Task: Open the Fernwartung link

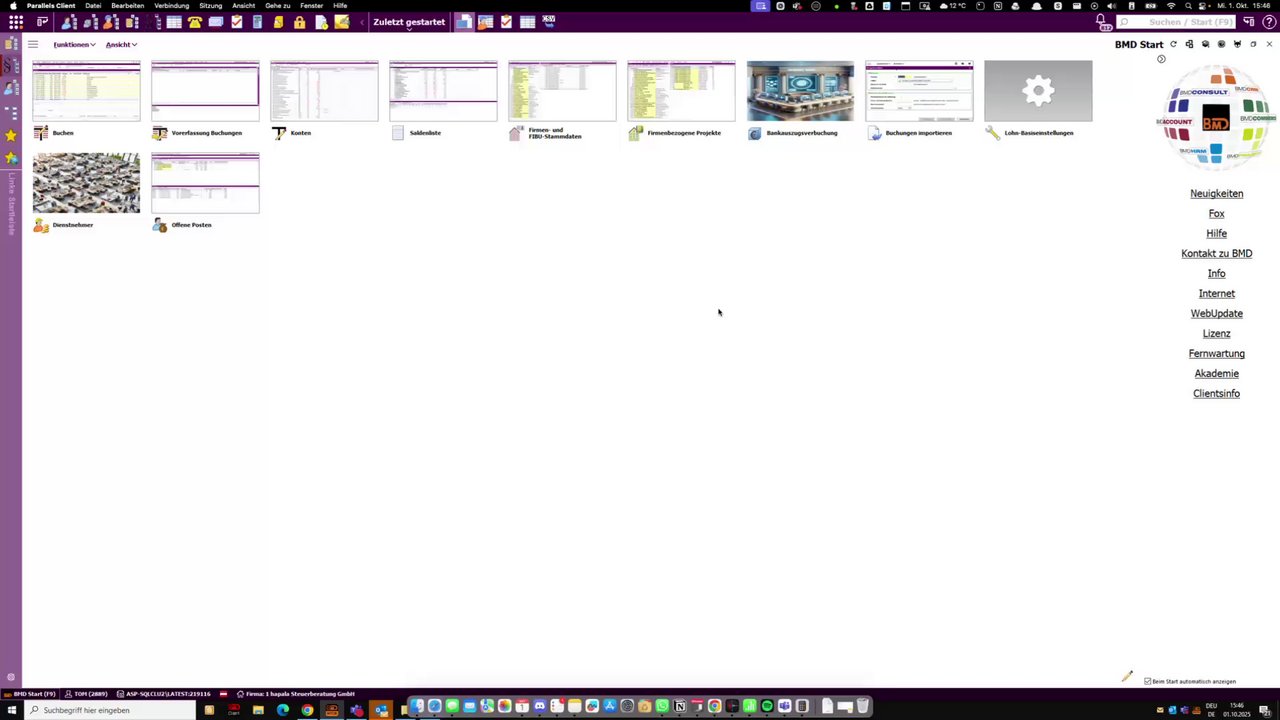Action: (1216, 354)
